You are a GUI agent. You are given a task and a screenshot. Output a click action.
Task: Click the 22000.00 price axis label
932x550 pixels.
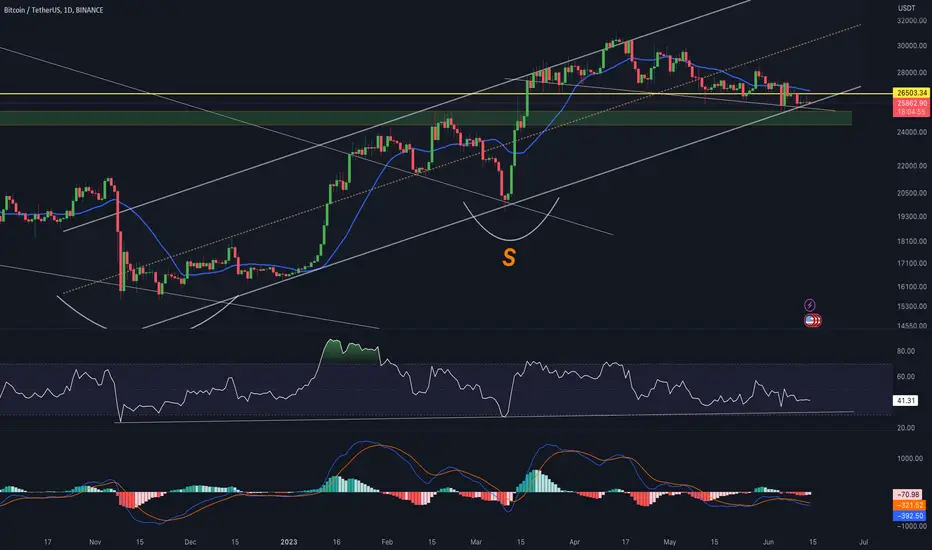click(x=911, y=166)
